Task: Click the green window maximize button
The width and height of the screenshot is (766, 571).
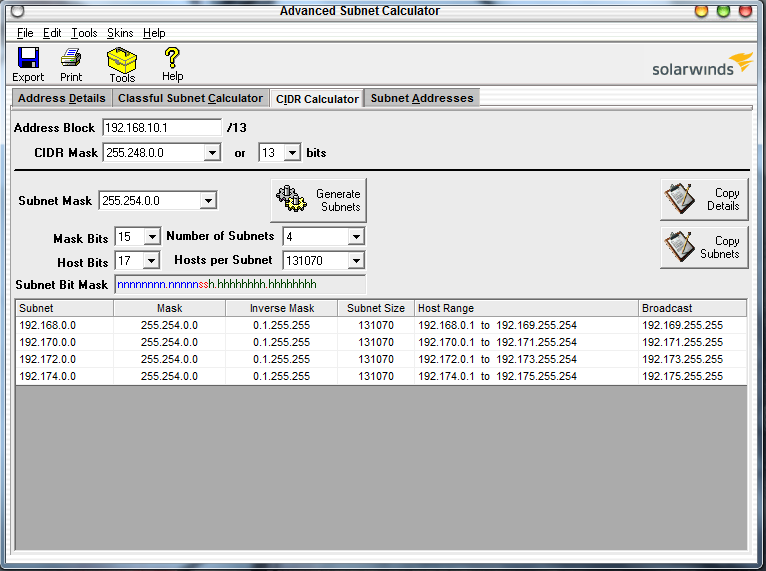Action: 723,10
